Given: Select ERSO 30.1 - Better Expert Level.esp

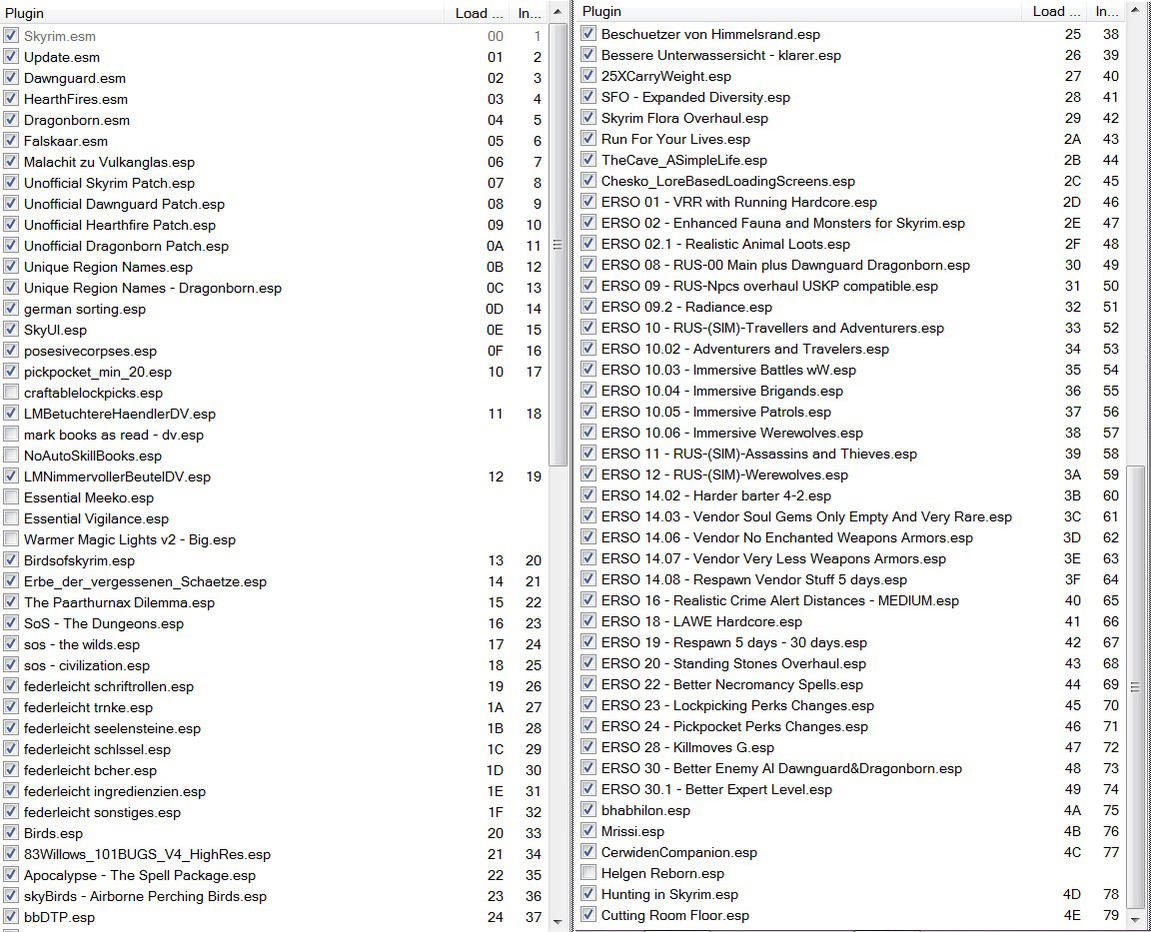Looking at the screenshot, I should tap(716, 789).
